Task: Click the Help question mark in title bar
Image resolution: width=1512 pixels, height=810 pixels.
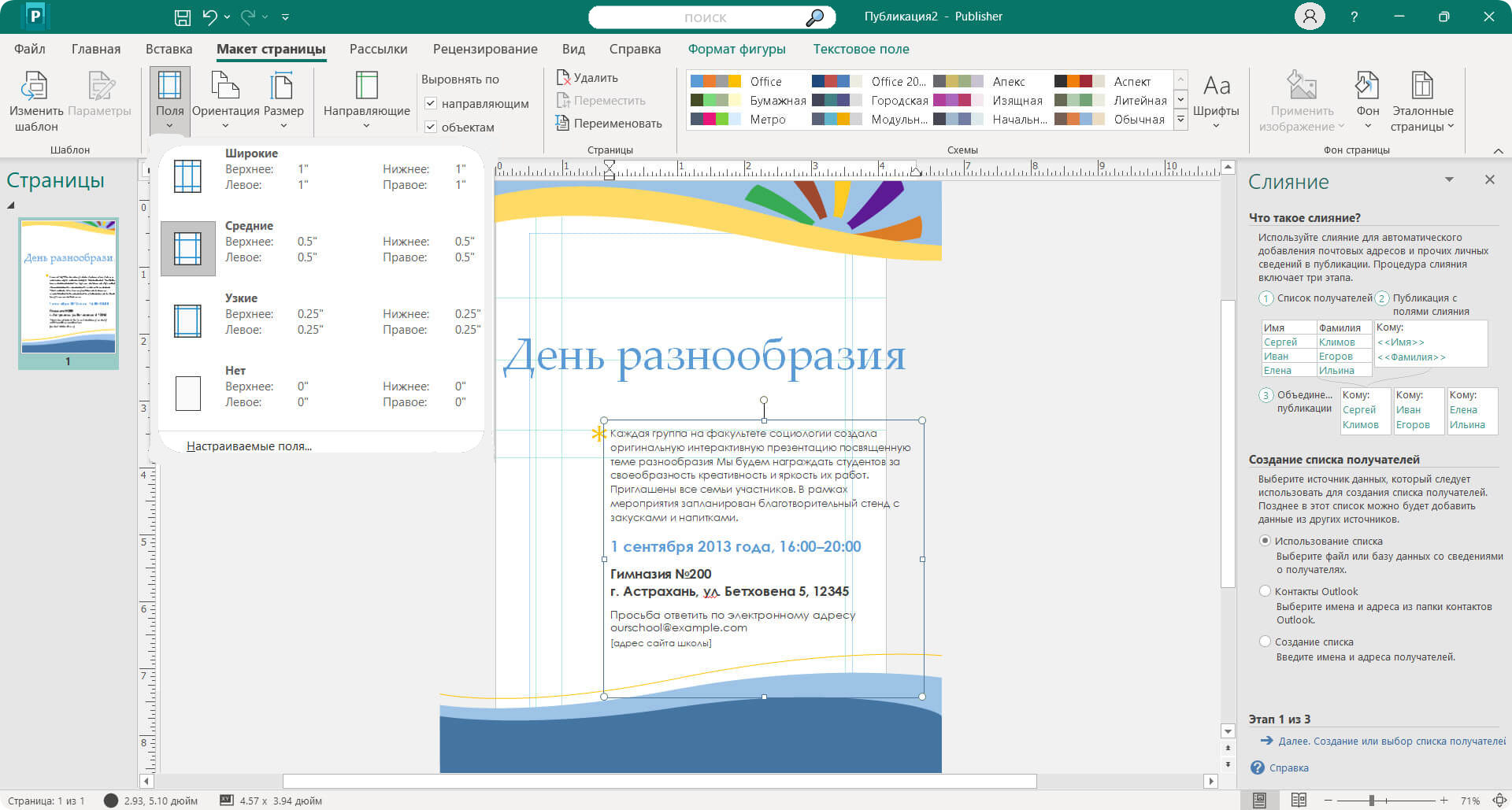Action: pos(1354,17)
